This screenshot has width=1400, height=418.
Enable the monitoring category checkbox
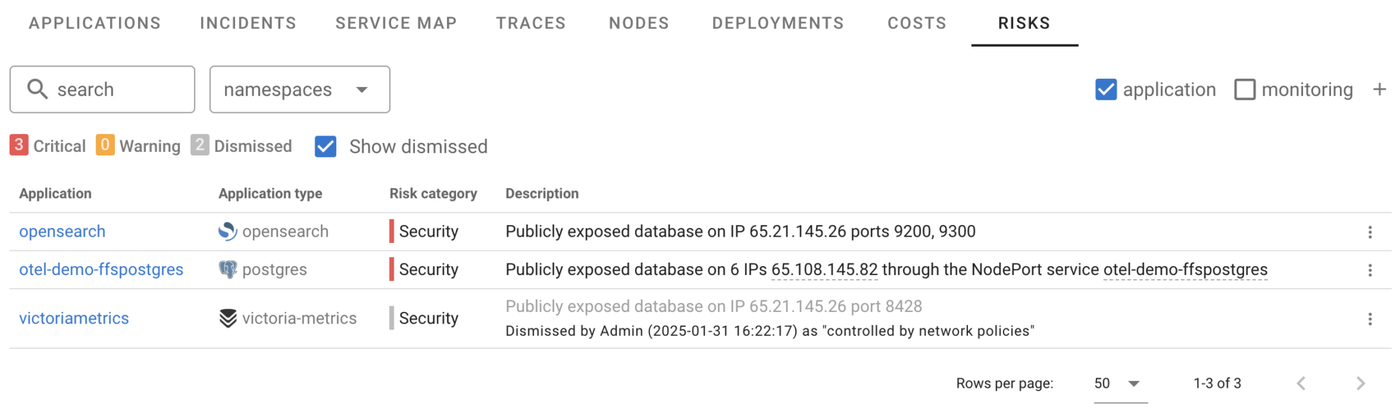click(x=1245, y=89)
